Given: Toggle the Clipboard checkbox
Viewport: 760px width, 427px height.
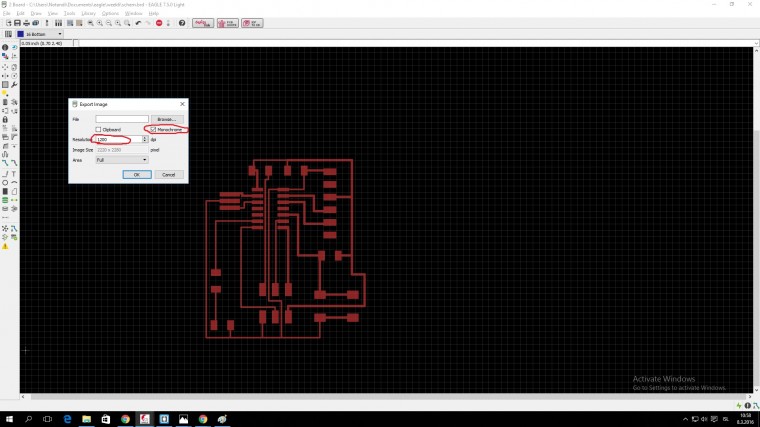Looking at the screenshot, I should [x=98, y=129].
